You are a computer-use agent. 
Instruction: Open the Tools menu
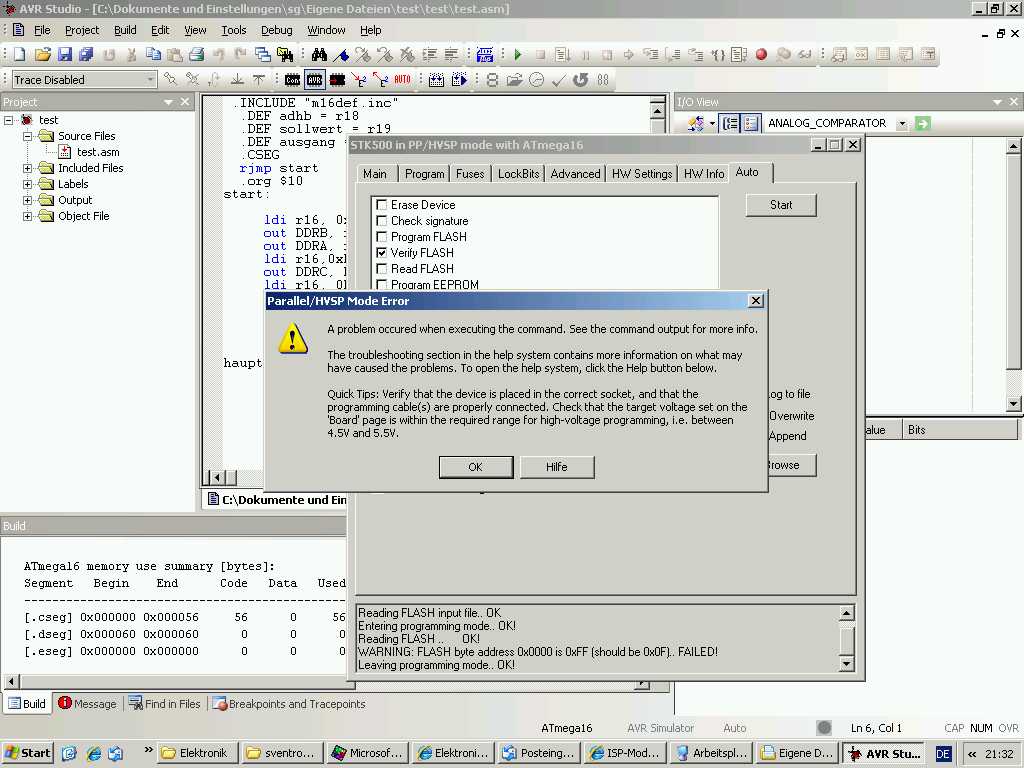point(233,30)
